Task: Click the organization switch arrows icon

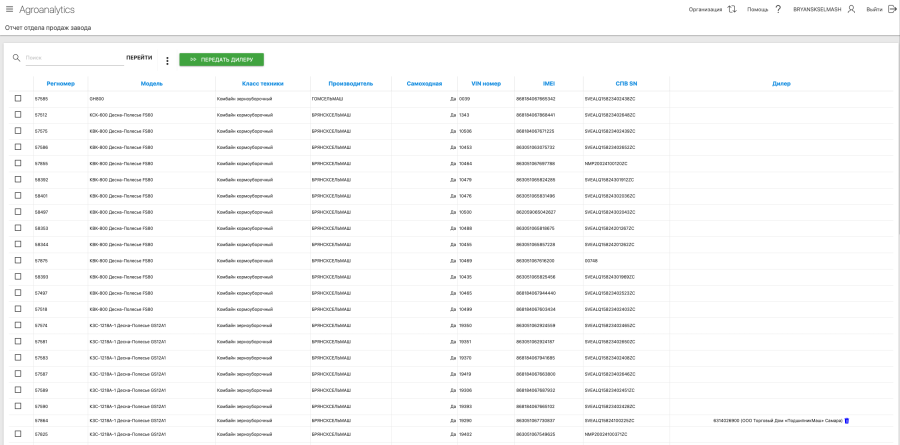Action: 732,9
